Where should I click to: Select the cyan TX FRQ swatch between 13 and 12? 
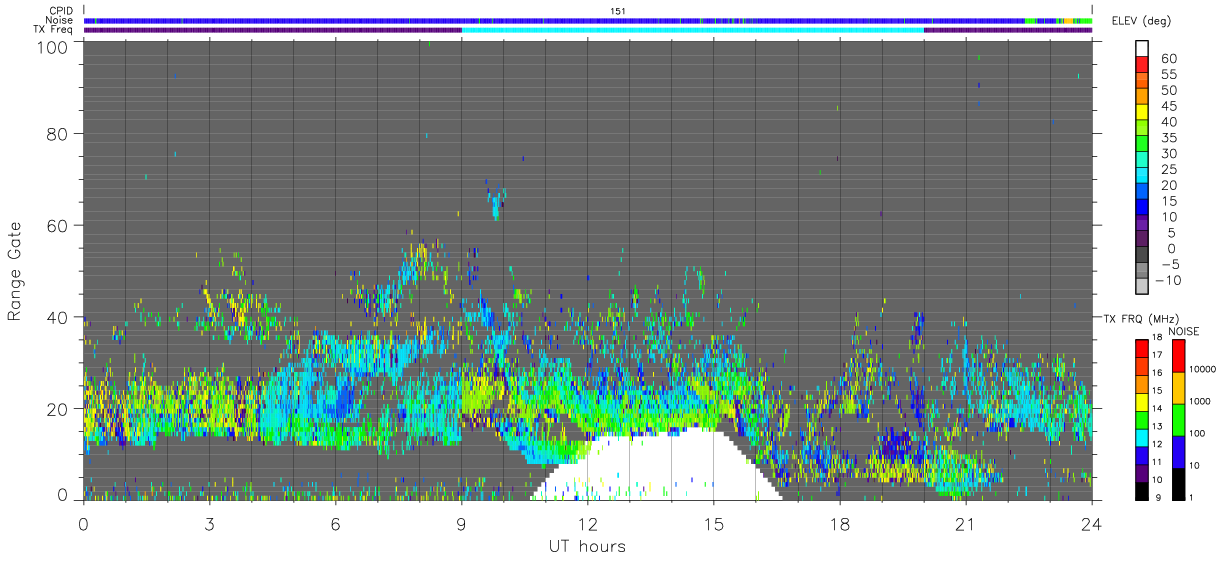[x=1142, y=436]
